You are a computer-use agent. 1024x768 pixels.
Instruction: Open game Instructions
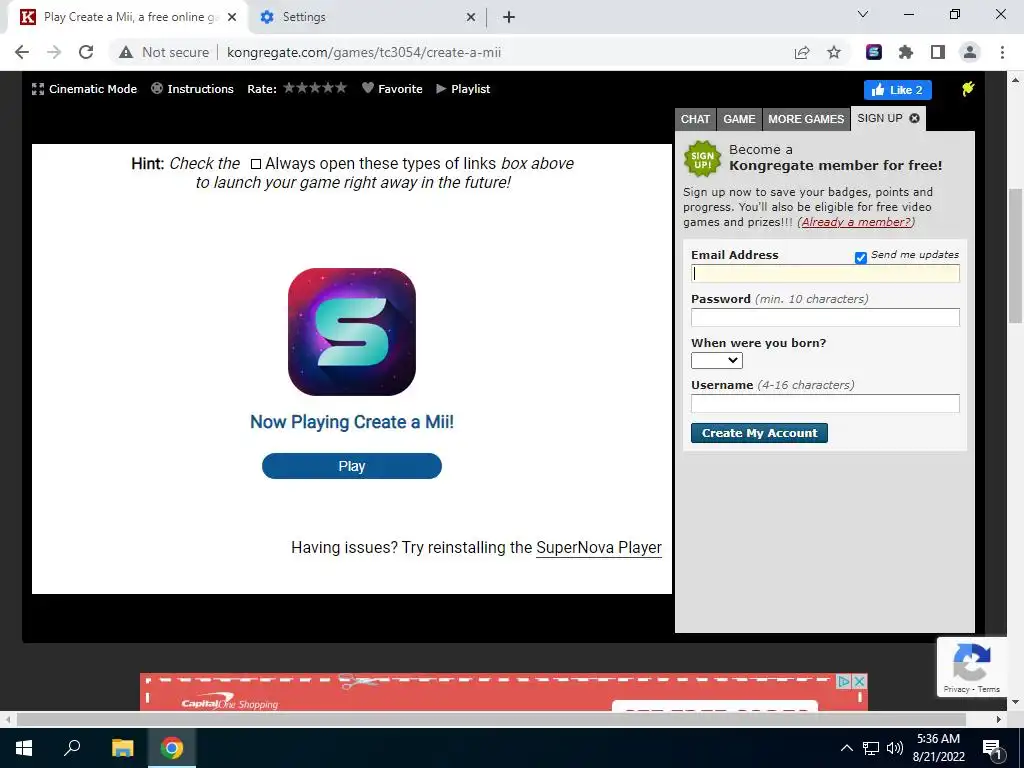[192, 89]
